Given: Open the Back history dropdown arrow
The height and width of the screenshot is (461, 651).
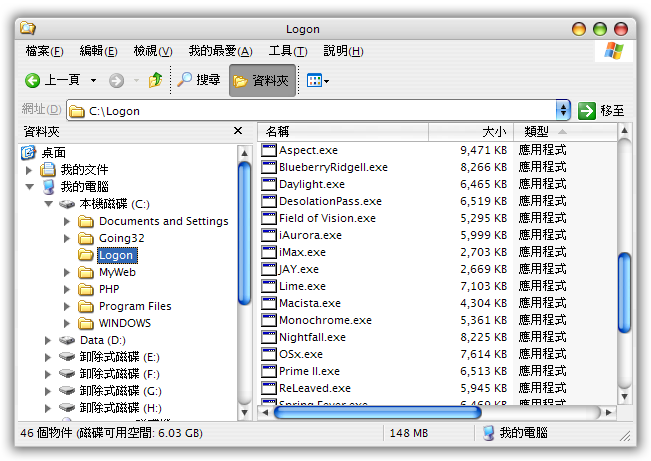Looking at the screenshot, I should tap(94, 80).
